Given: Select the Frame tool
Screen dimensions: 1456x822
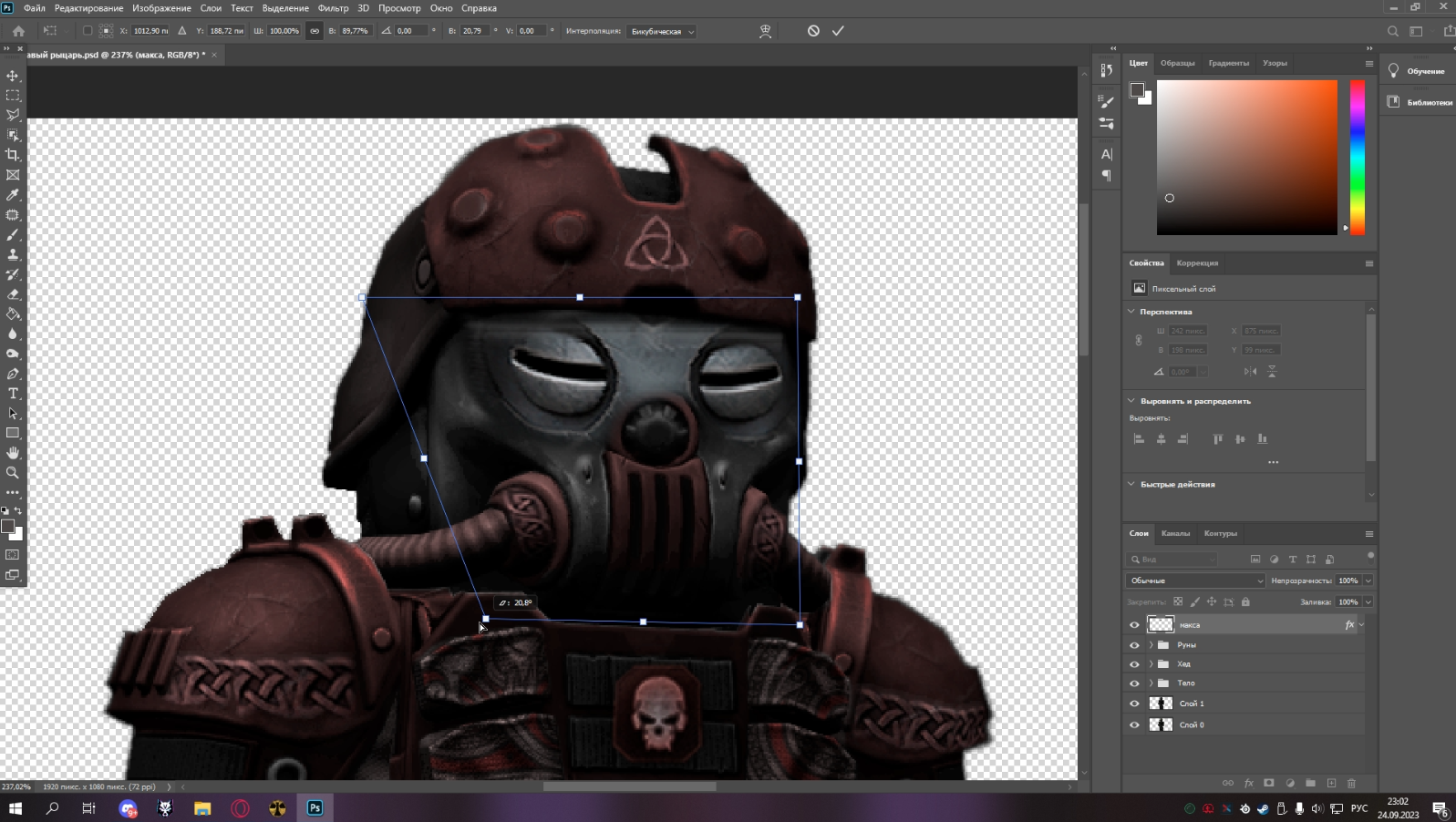Looking at the screenshot, I should (13, 175).
